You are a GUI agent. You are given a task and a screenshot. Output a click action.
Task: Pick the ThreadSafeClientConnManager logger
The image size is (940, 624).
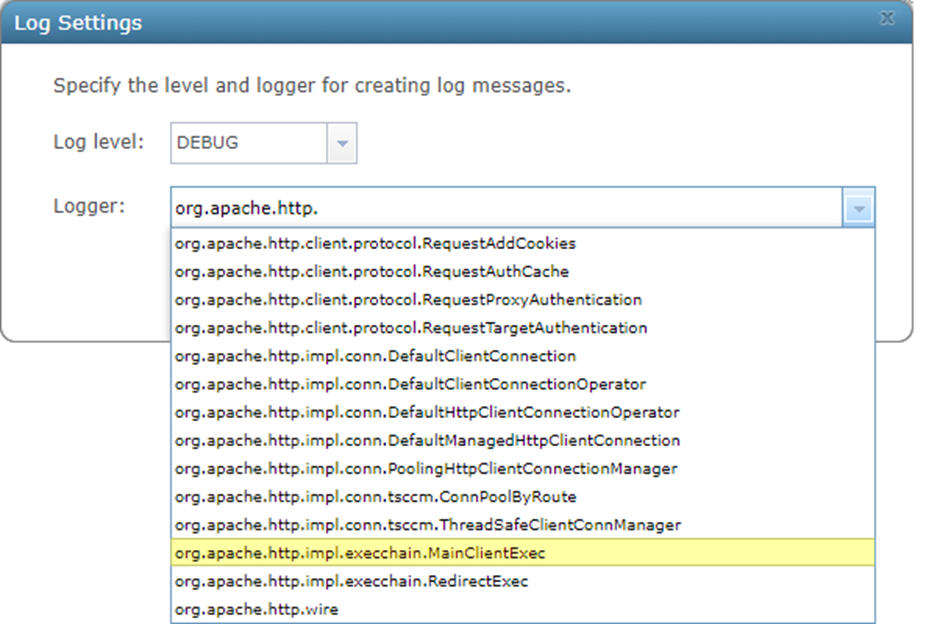click(523, 525)
